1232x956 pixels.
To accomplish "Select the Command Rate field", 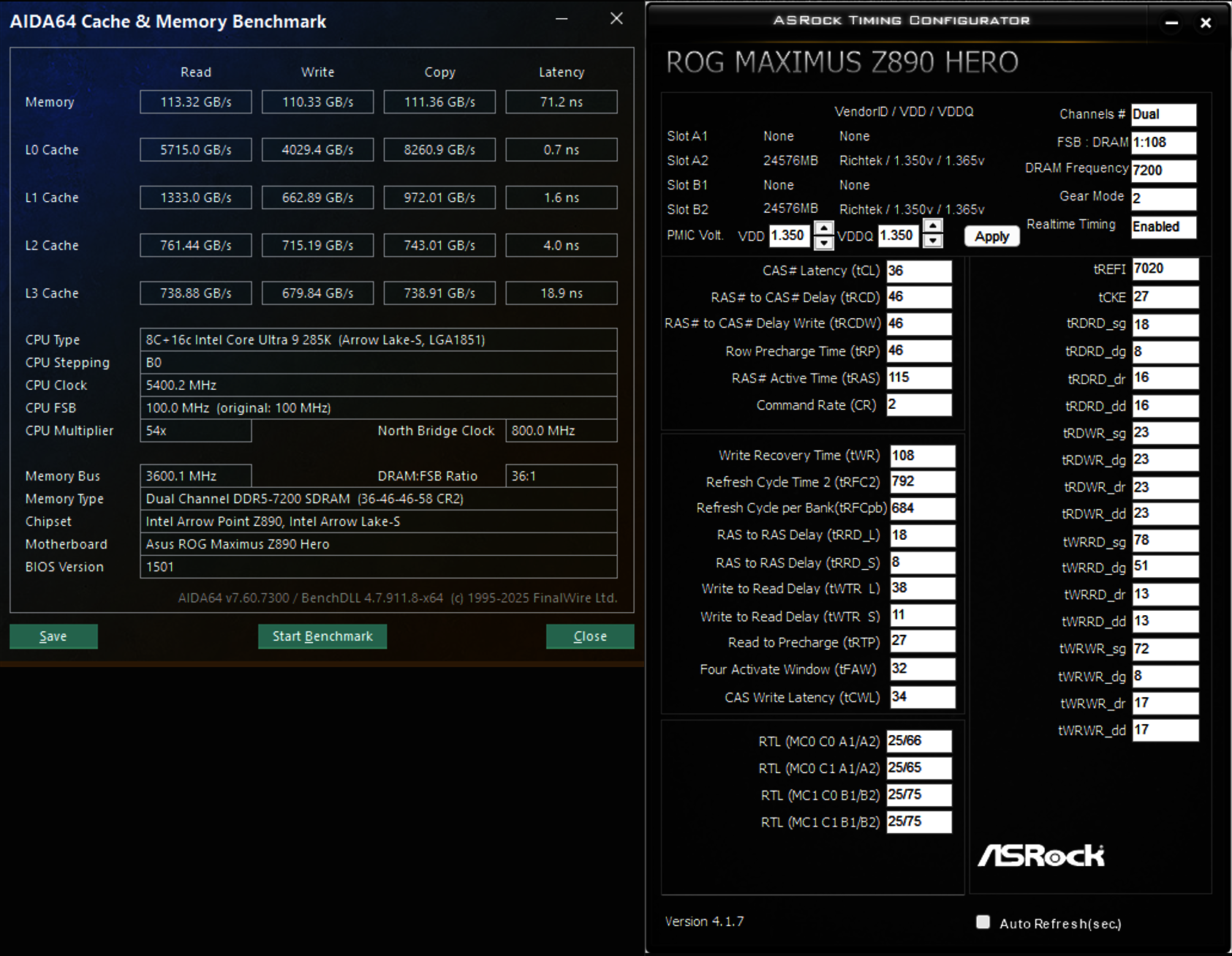I will pyautogui.click(x=919, y=404).
